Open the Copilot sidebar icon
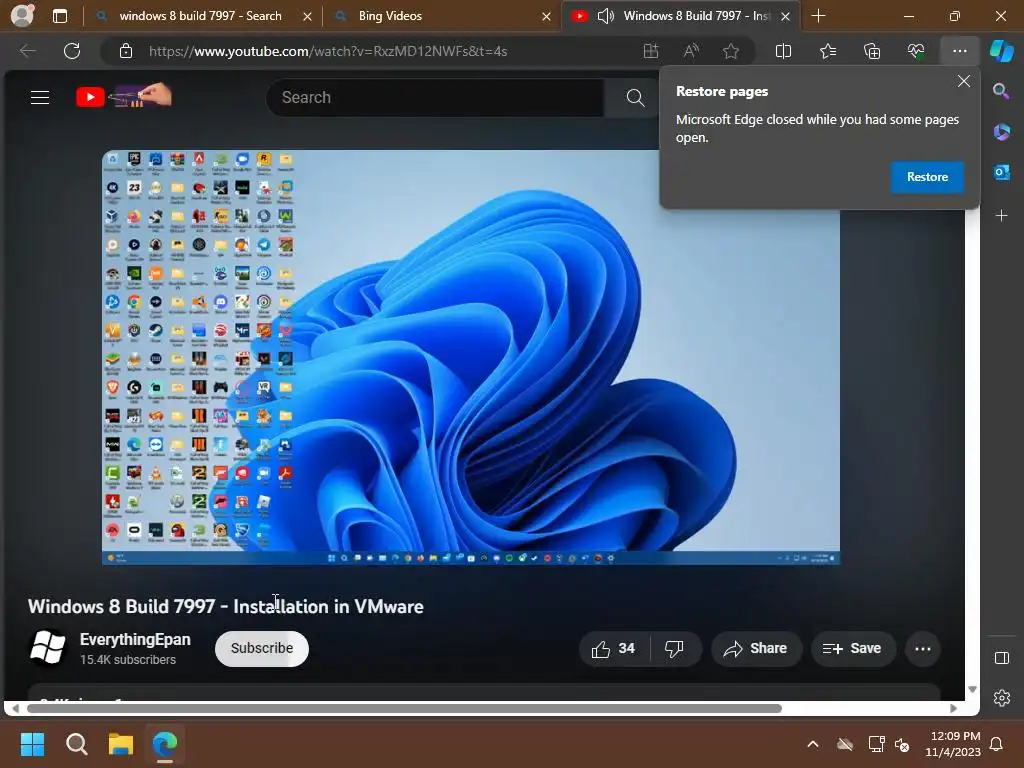This screenshot has width=1024, height=768. click(x=1002, y=51)
